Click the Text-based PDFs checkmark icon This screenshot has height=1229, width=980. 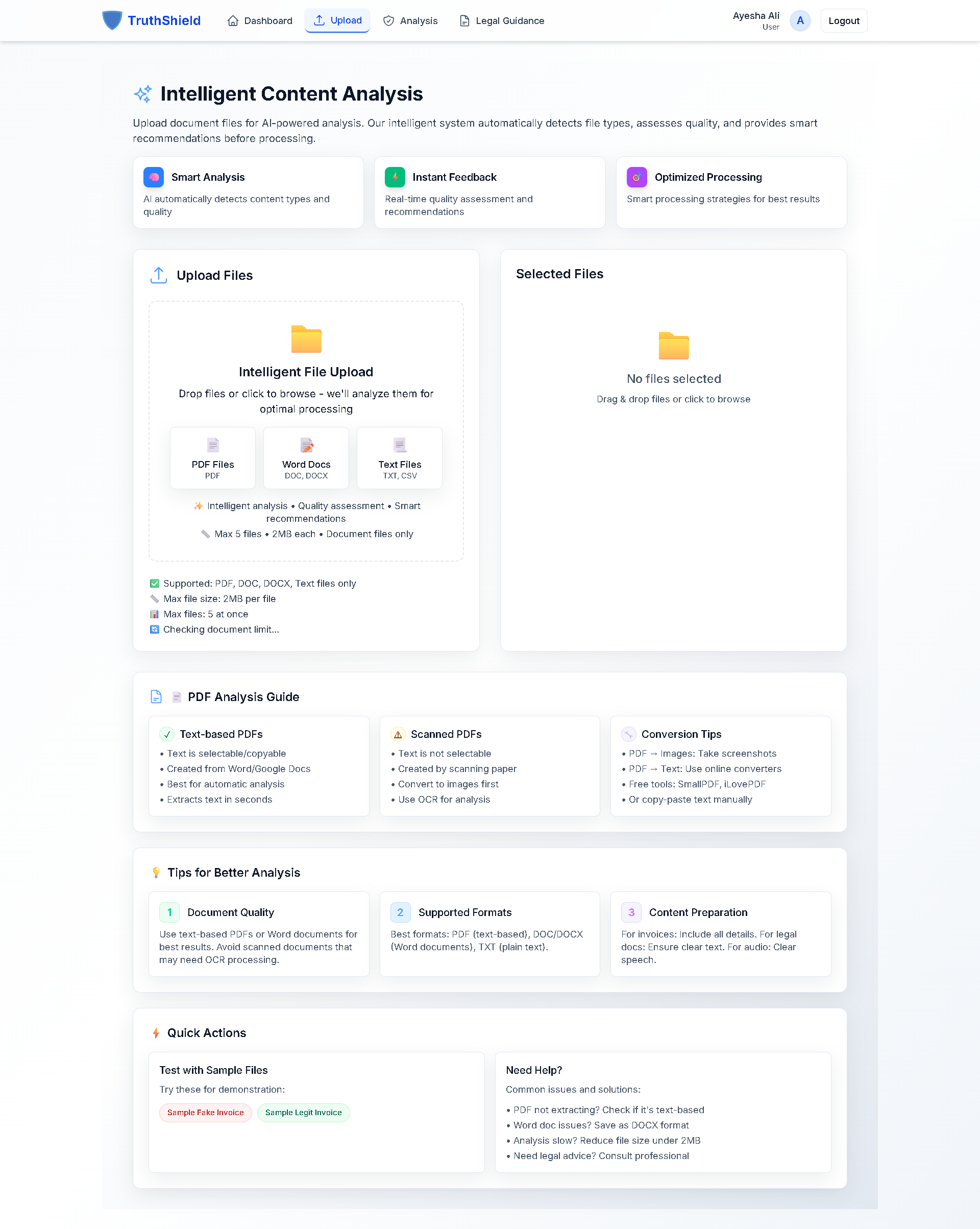[167, 734]
